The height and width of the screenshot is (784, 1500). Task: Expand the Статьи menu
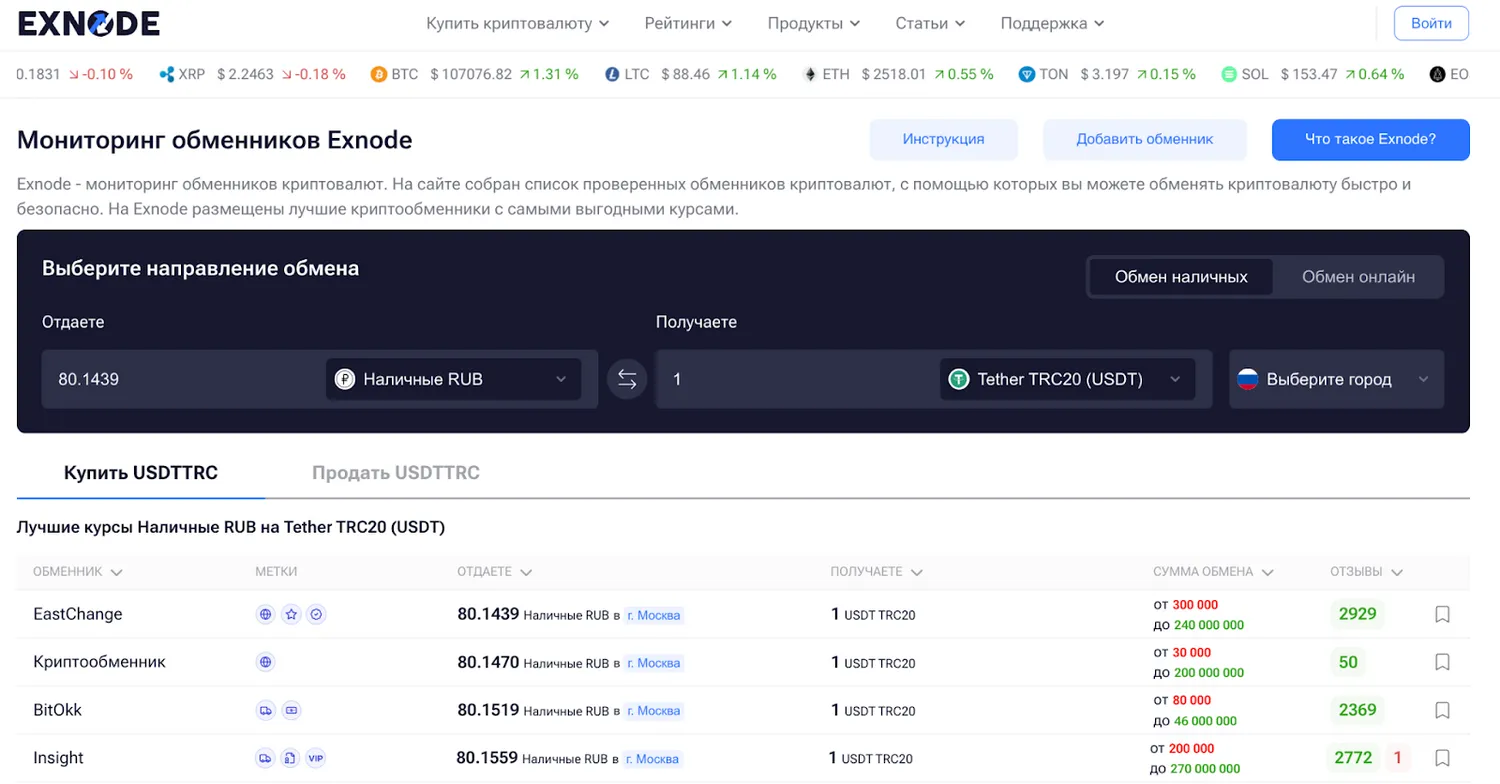(x=930, y=23)
